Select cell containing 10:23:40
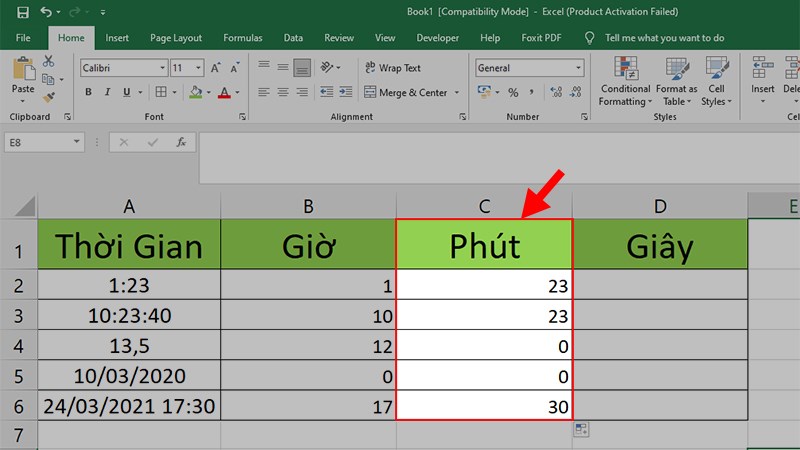Image resolution: width=800 pixels, height=450 pixels. 129,316
